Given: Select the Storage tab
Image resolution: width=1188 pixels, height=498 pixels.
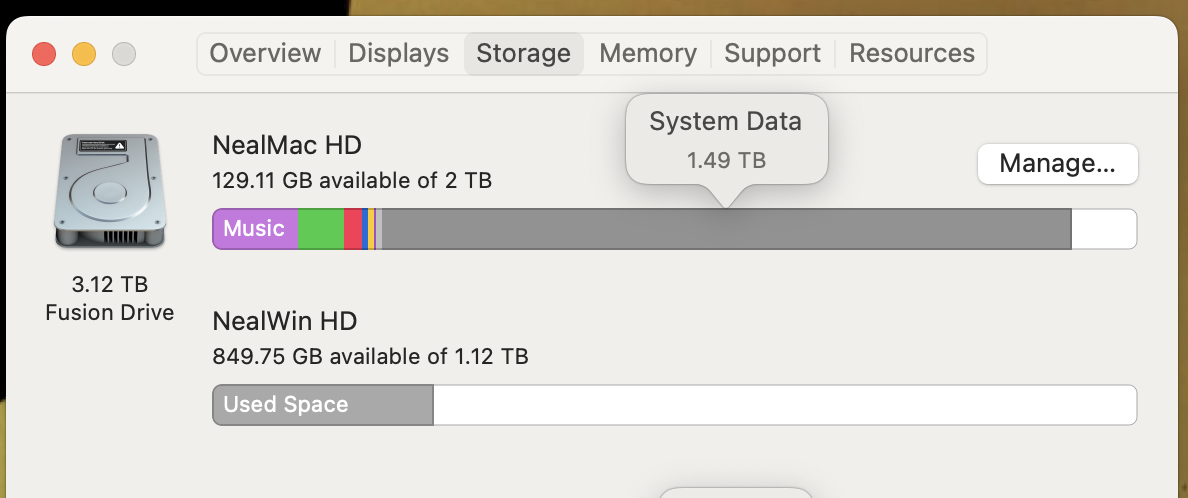Looking at the screenshot, I should click(523, 53).
